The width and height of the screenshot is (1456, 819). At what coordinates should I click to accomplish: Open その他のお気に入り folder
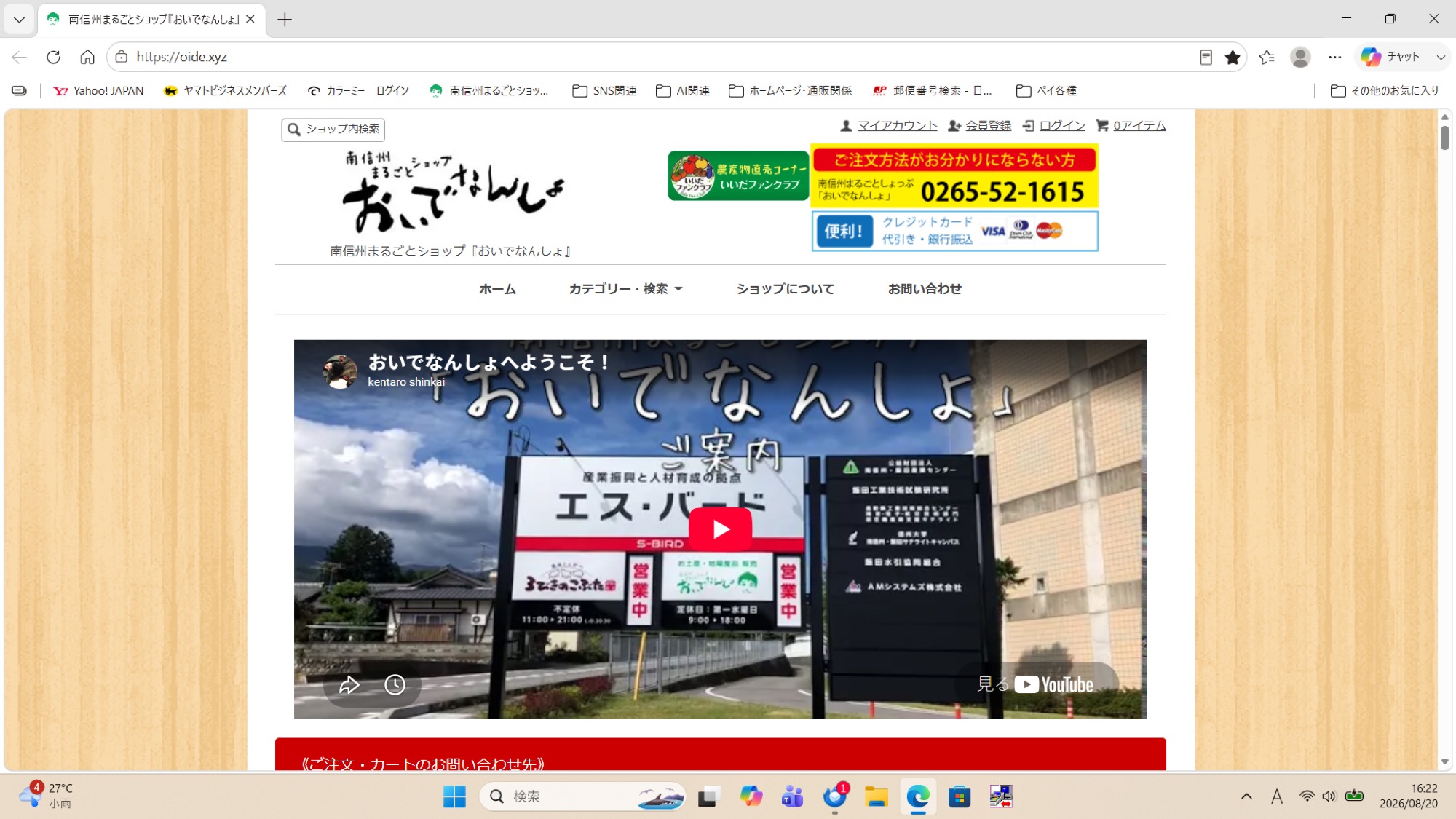1385,91
